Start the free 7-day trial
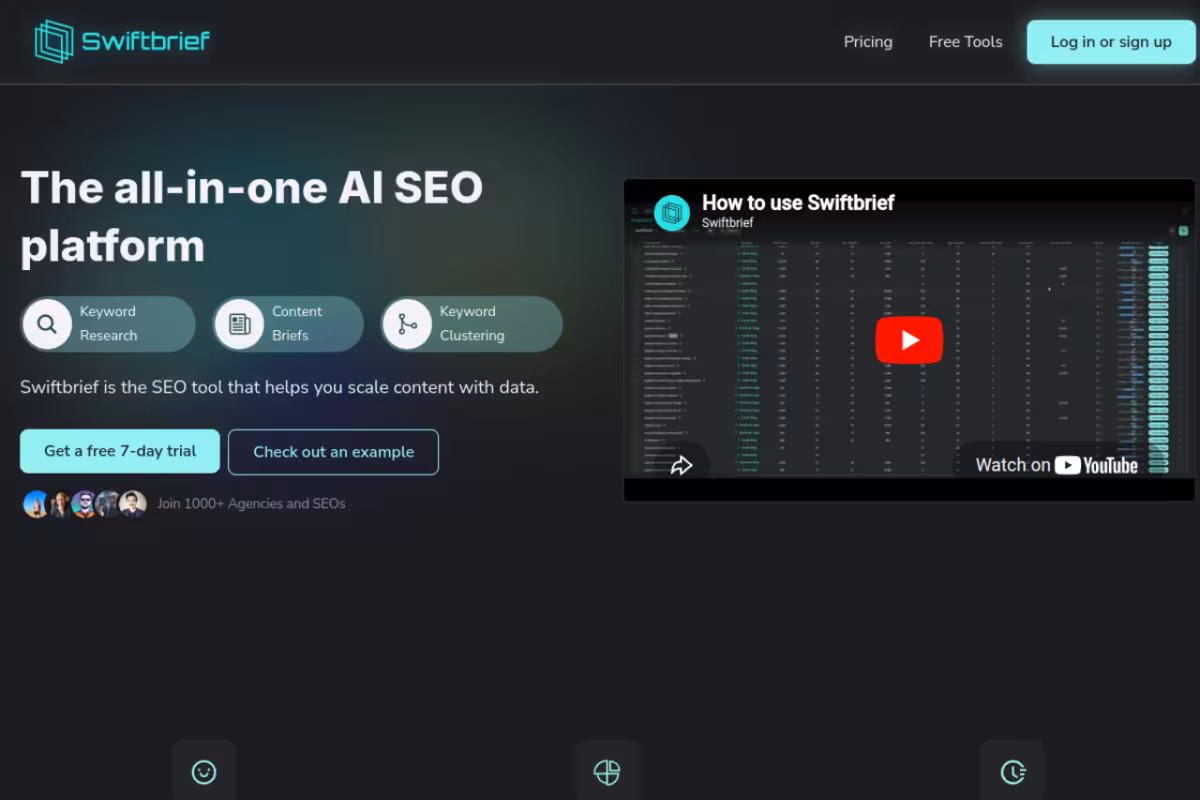 pos(120,451)
